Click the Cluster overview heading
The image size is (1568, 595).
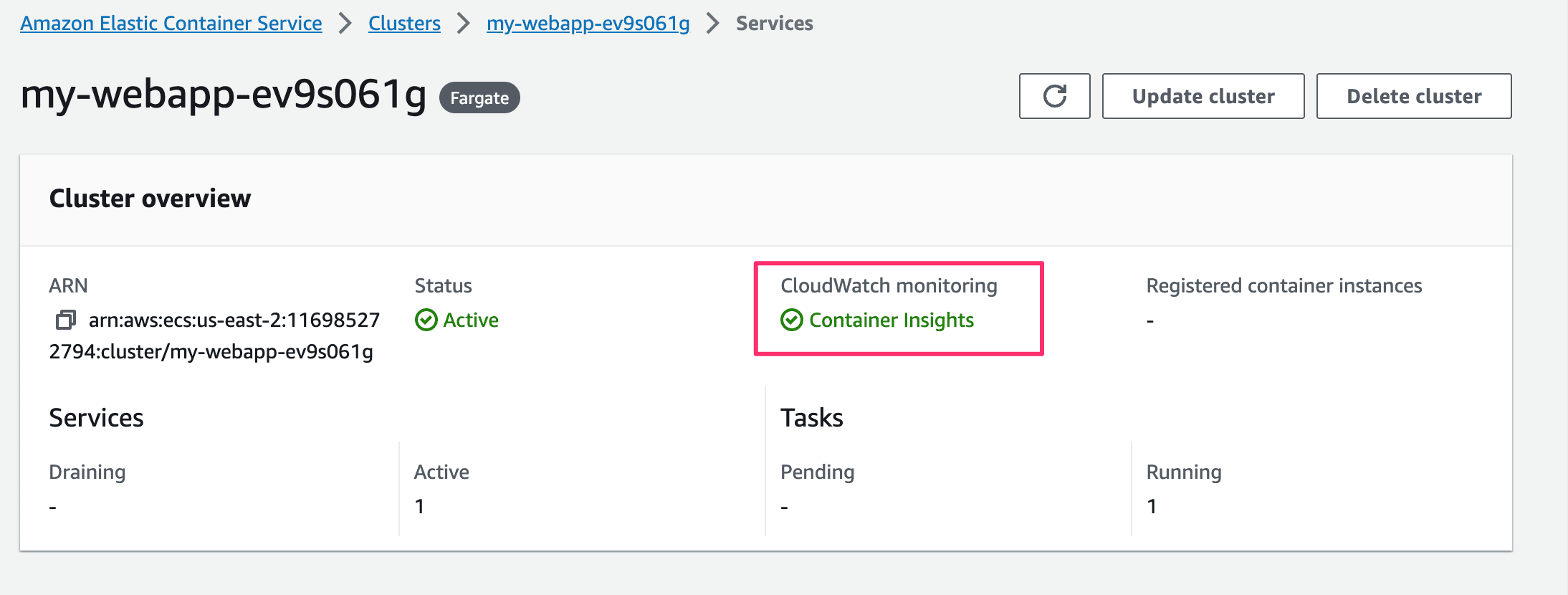tap(150, 199)
